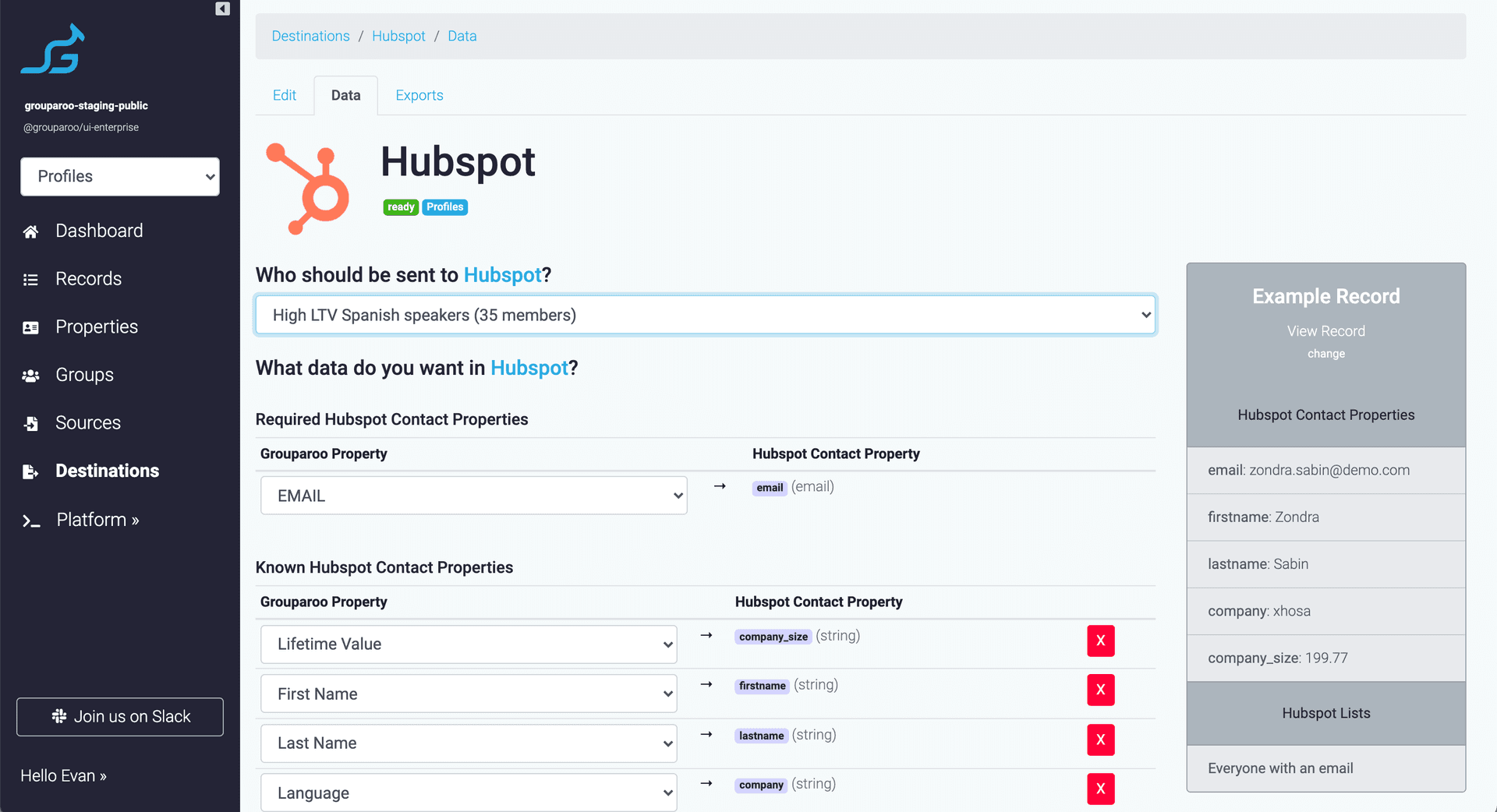Click the Hubspot Lists section header
The width and height of the screenshot is (1497, 812).
coord(1325,714)
